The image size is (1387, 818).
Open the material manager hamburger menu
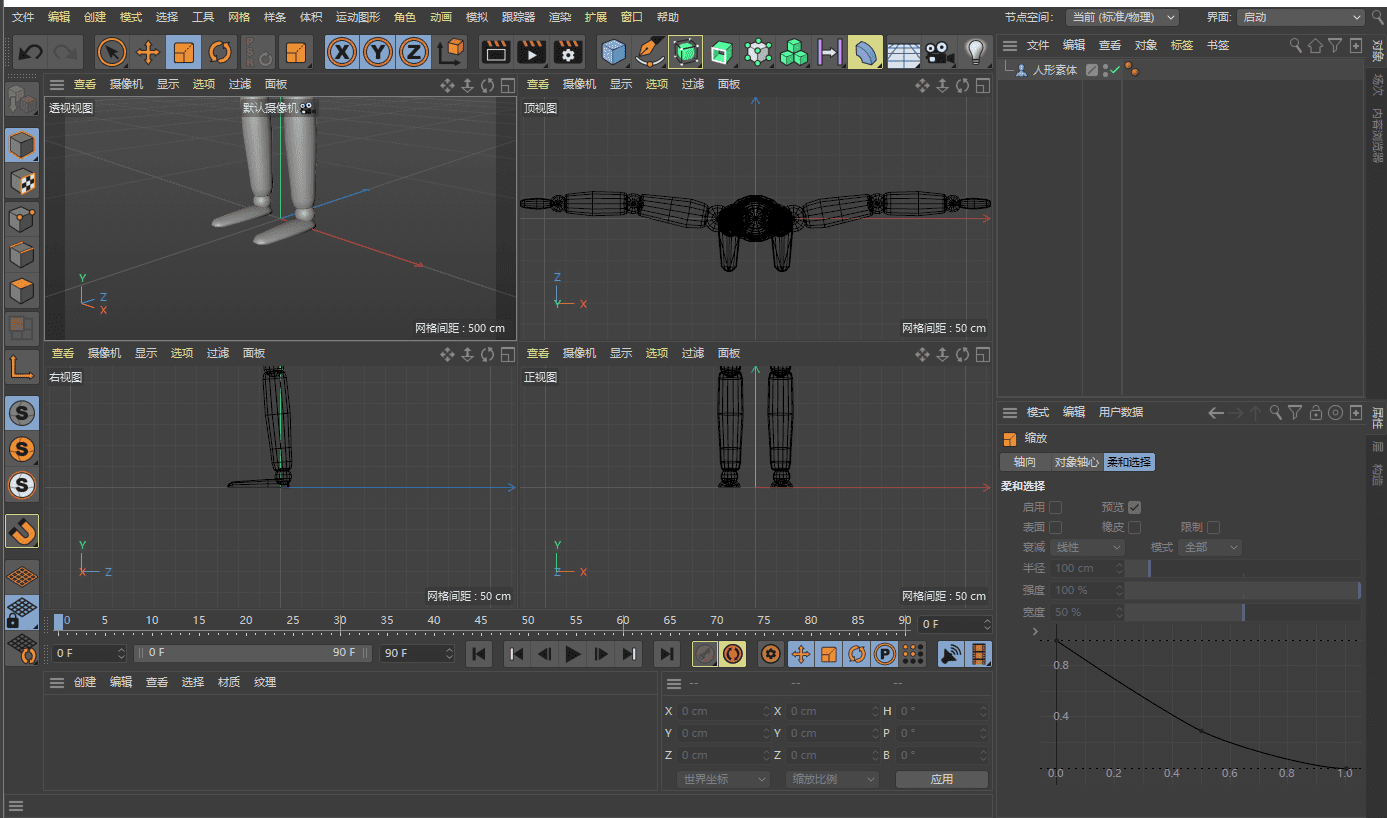[57, 682]
